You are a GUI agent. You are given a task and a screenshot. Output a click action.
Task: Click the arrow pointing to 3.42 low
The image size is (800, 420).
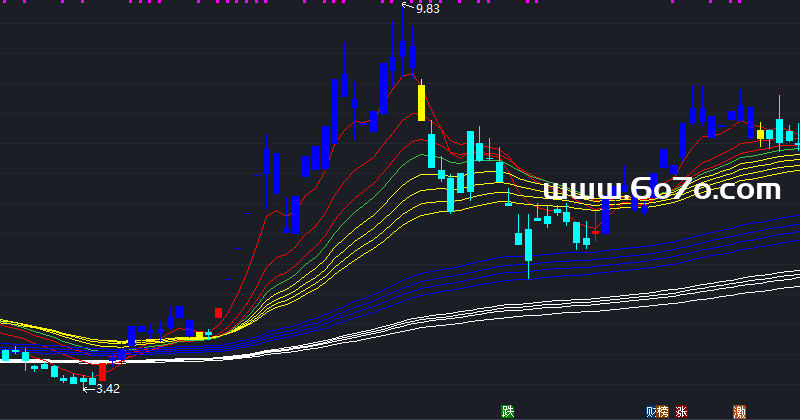click(x=88, y=388)
